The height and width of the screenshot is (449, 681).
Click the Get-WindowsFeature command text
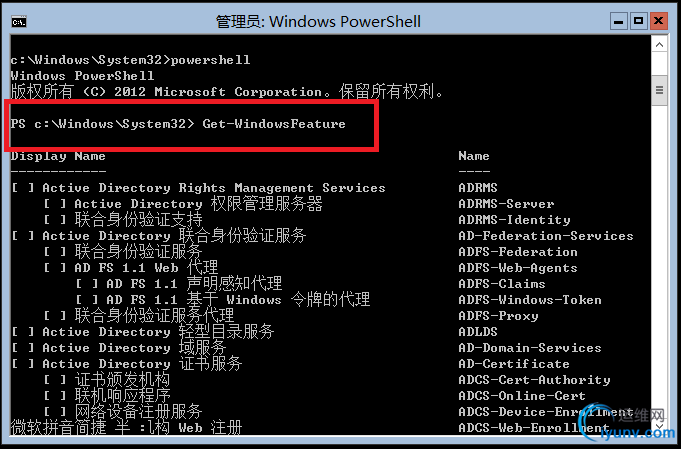click(x=273, y=124)
